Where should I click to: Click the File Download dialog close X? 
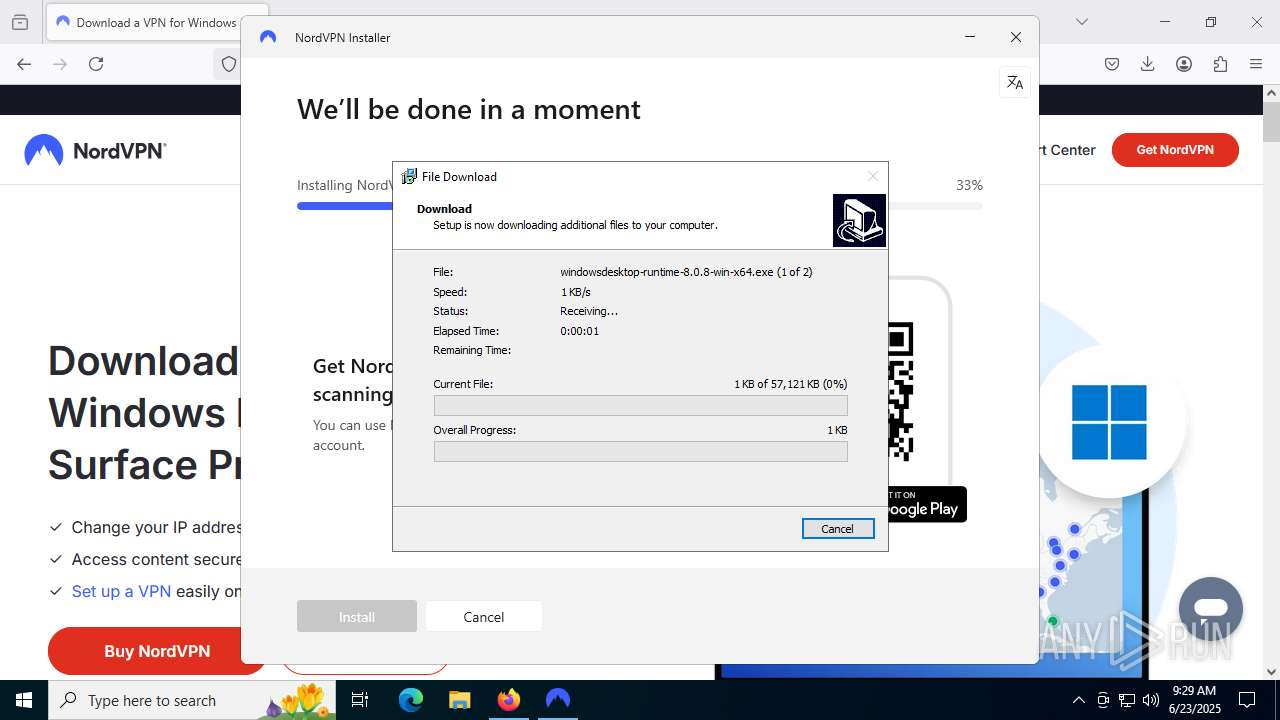pyautogui.click(x=873, y=176)
